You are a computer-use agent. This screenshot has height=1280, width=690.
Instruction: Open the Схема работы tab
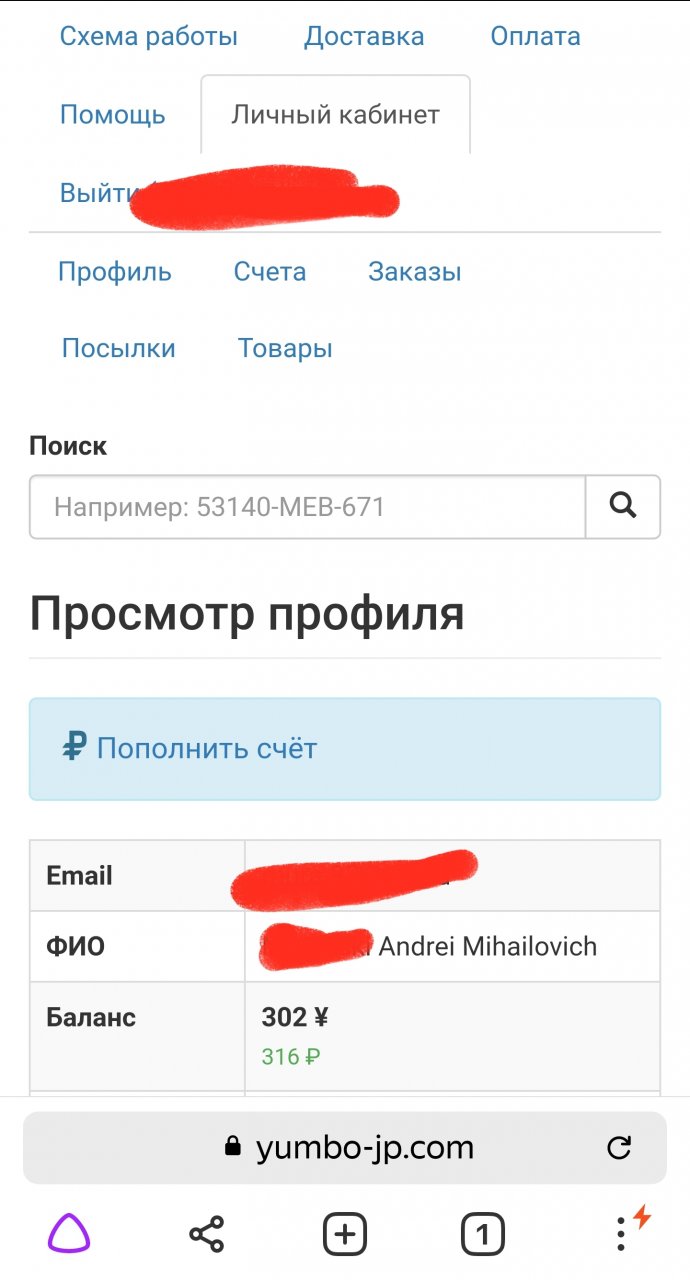tap(149, 37)
